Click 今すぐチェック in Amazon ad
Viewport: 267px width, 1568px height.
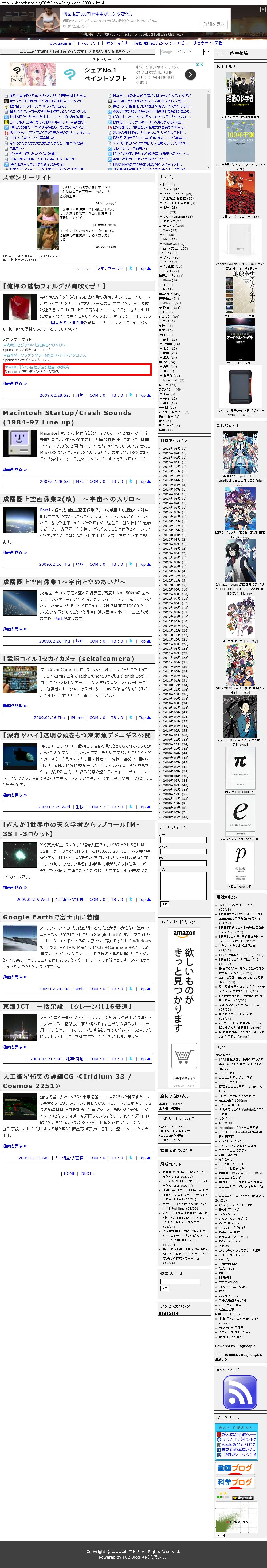184,1079
